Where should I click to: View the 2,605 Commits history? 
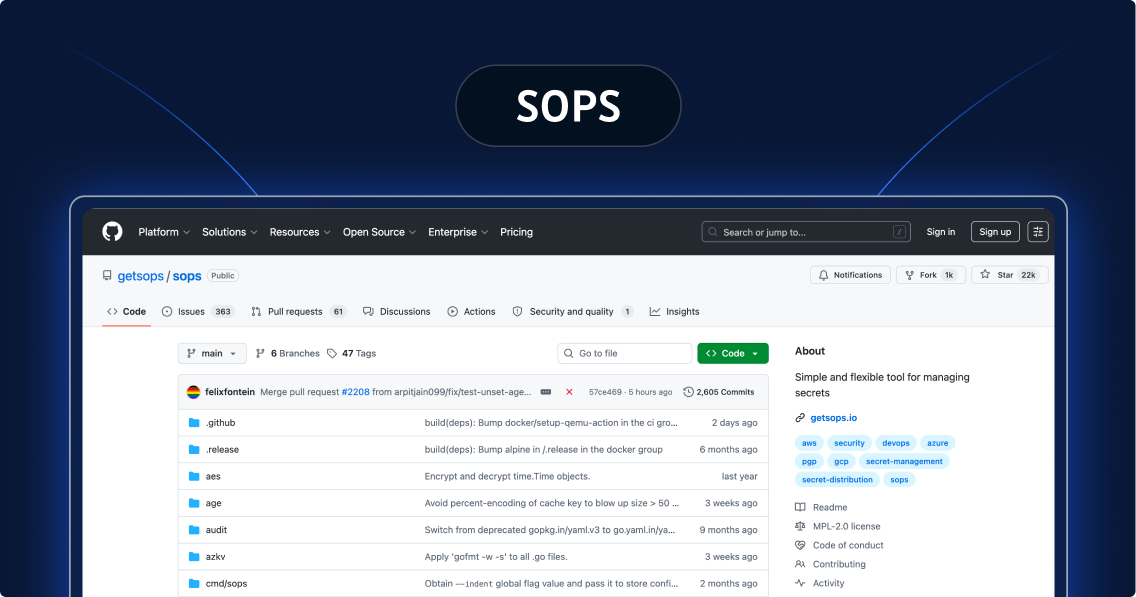[x=719, y=392]
